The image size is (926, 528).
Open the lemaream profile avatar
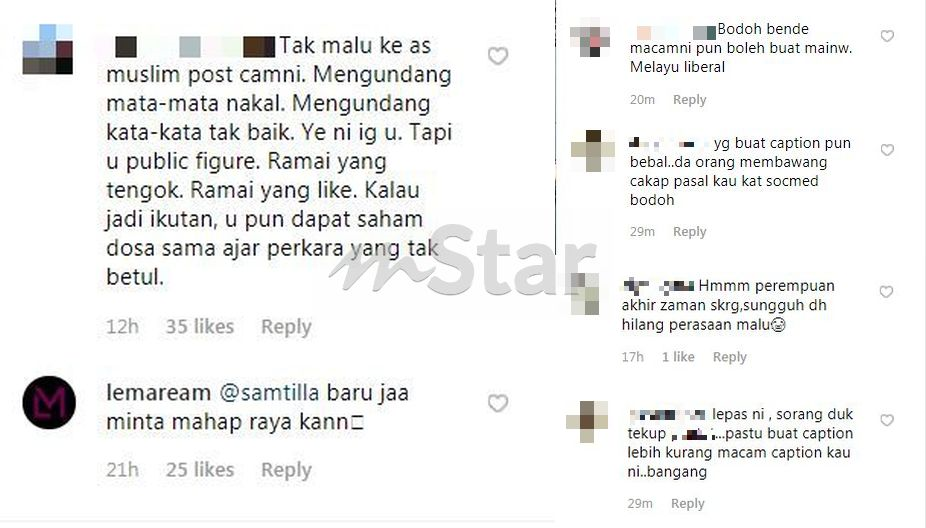point(49,402)
